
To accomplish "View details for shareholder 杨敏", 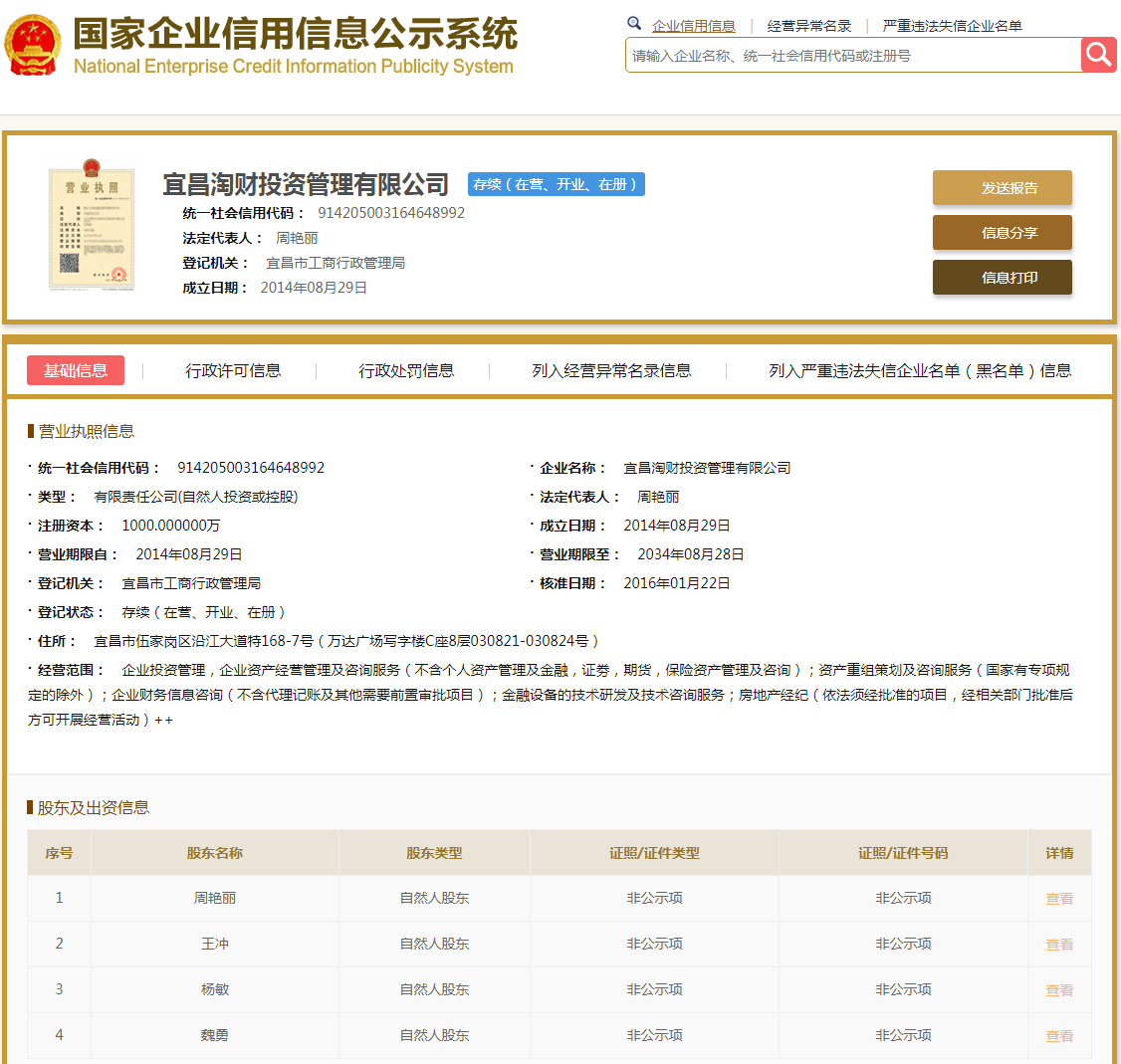I will pos(1059,990).
